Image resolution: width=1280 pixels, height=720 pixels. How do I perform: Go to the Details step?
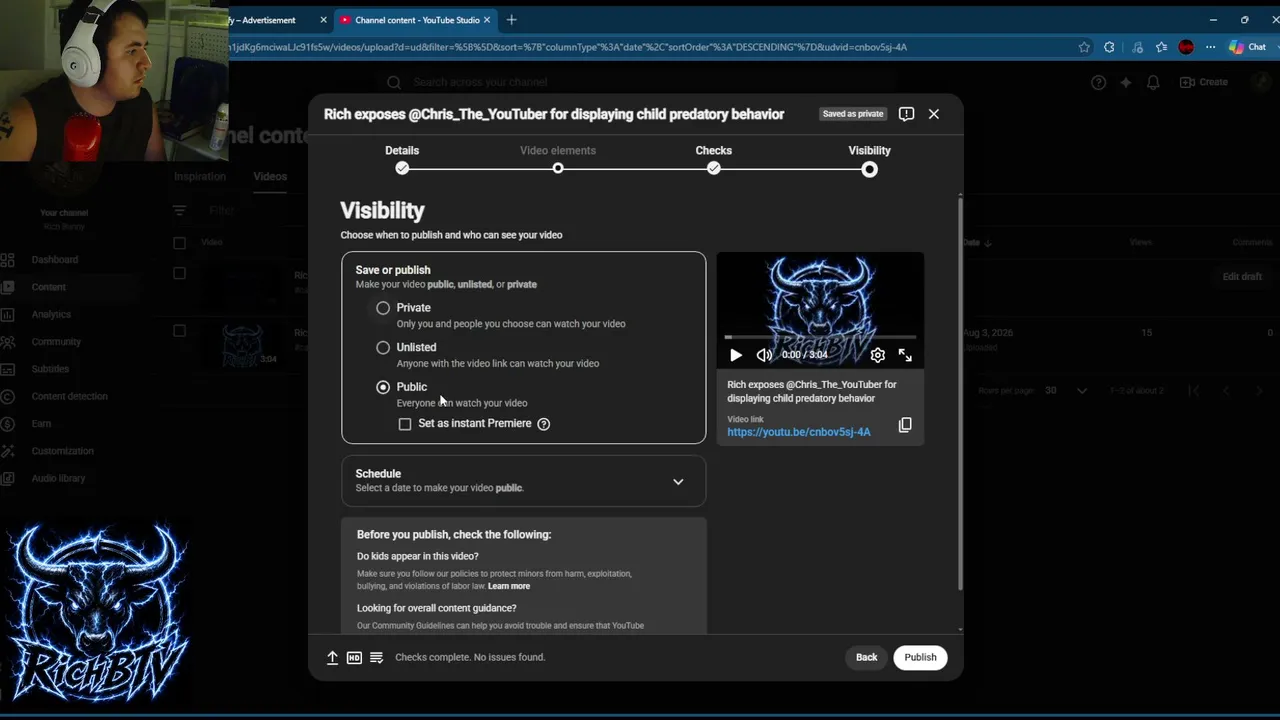pyautogui.click(x=402, y=160)
